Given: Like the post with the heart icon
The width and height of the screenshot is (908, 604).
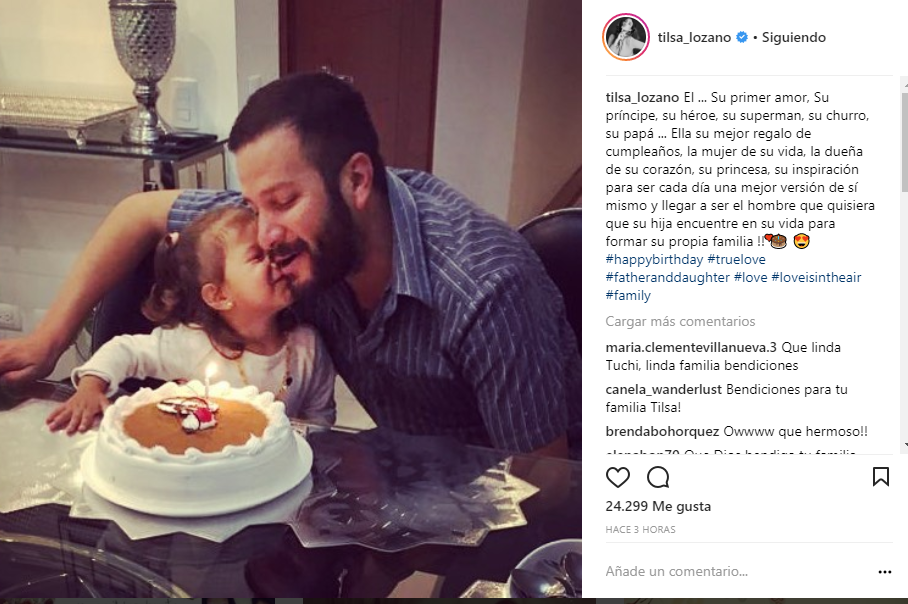Looking at the screenshot, I should pos(617,477).
